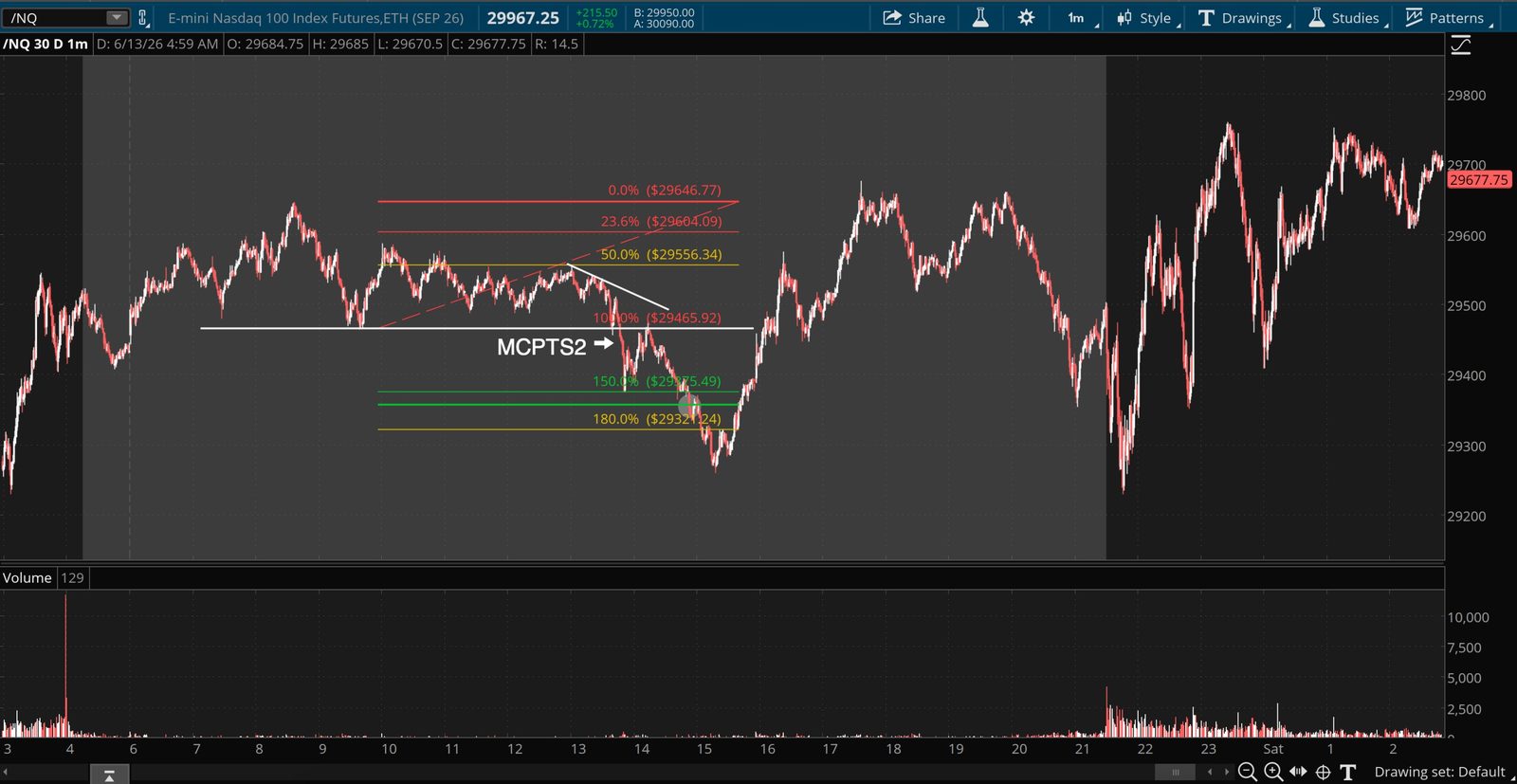Screen dimensions: 1517x784
Task: Click the symbol link chain icon
Action: [143, 17]
